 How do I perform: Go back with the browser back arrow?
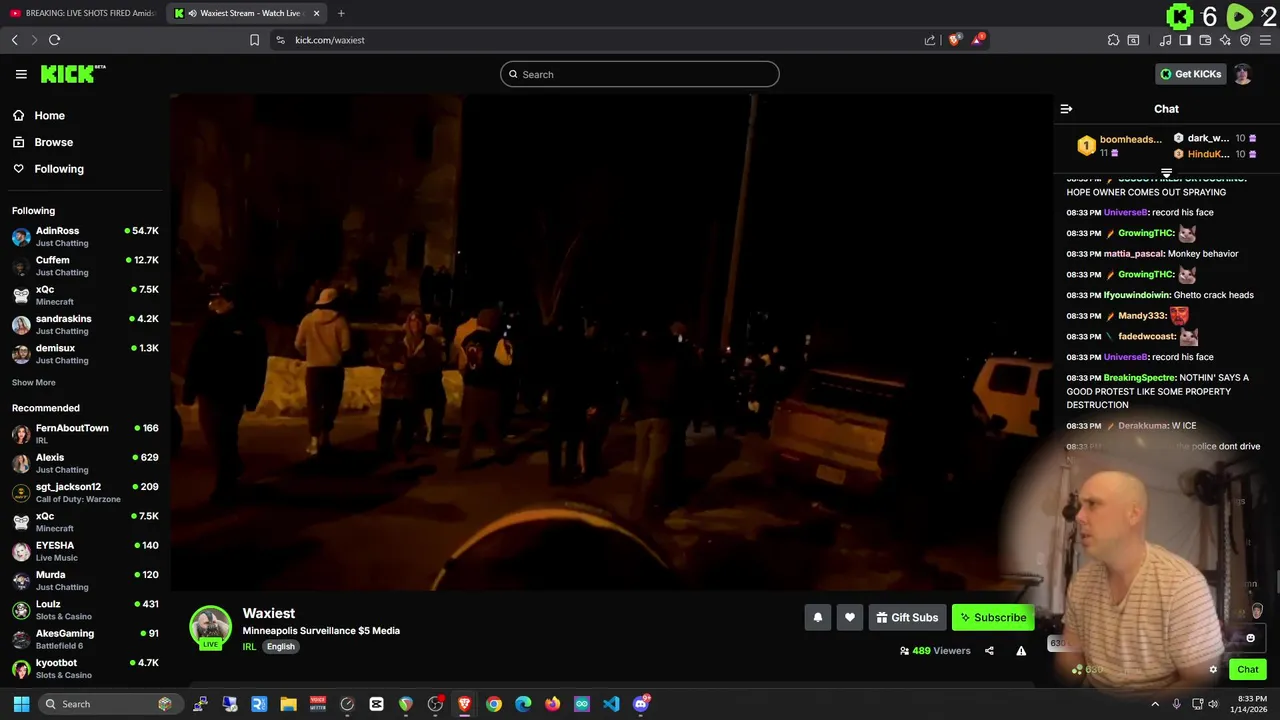click(x=15, y=40)
